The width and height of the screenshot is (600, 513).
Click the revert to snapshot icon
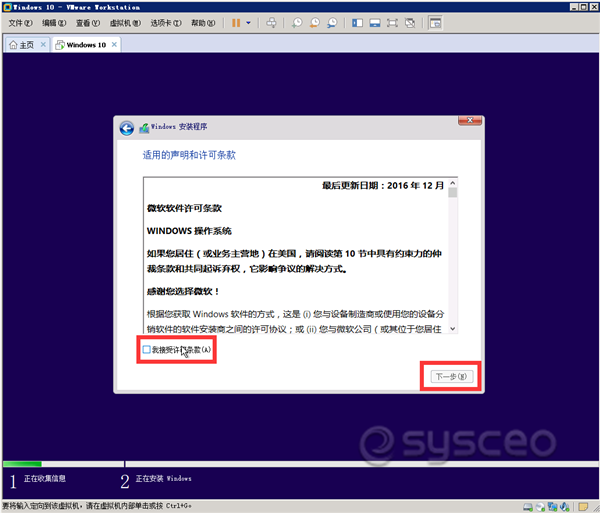315,23
